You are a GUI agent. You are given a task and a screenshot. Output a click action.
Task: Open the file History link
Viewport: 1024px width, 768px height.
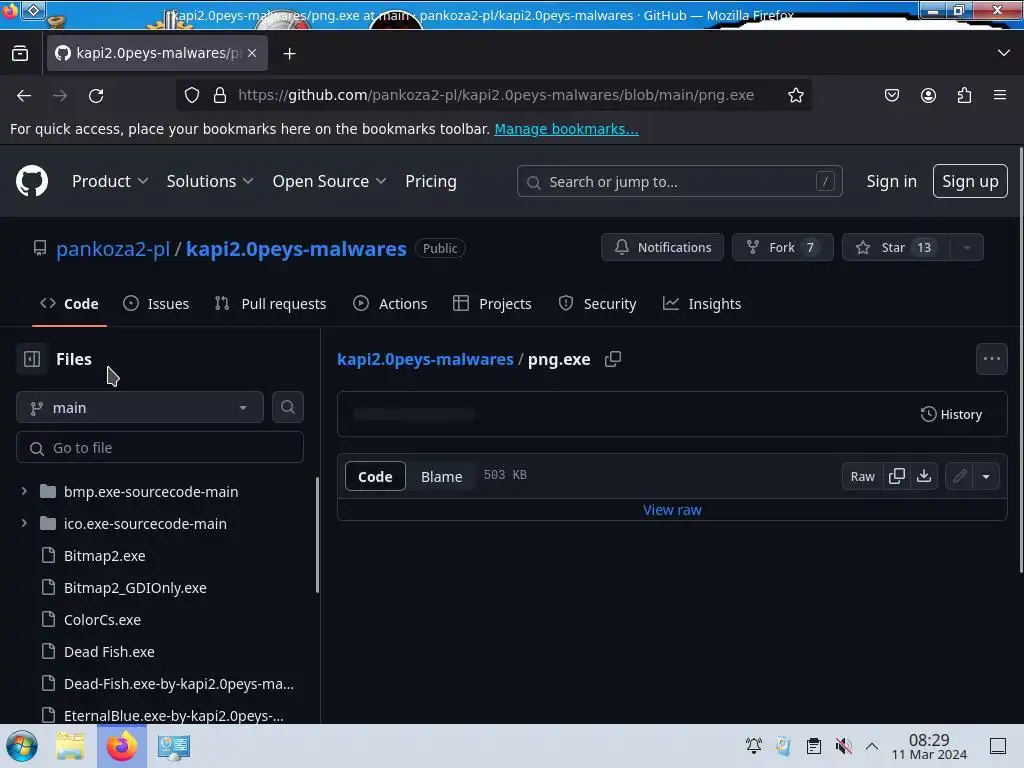[x=951, y=414]
